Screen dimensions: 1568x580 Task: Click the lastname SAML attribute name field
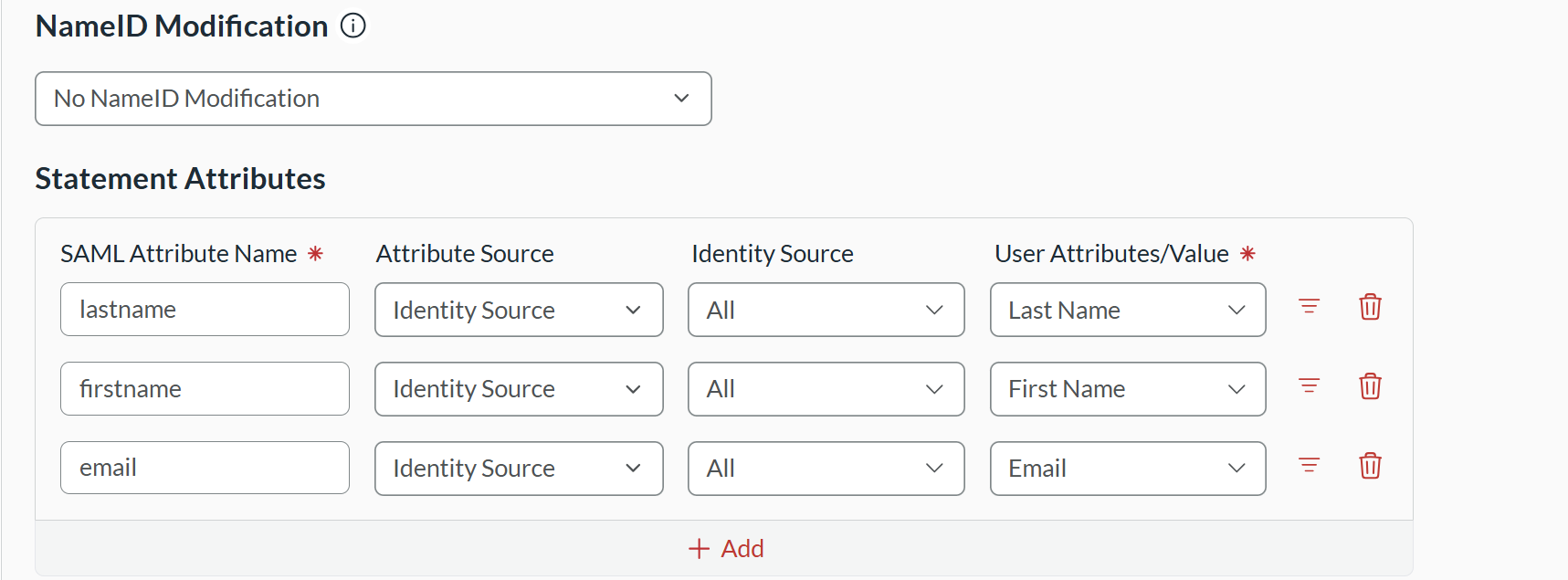click(x=205, y=309)
